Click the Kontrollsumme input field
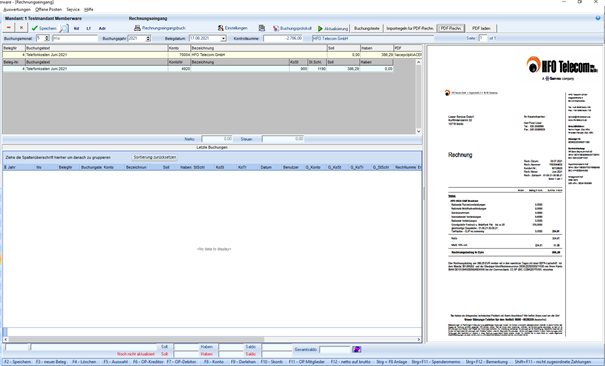 coord(284,39)
